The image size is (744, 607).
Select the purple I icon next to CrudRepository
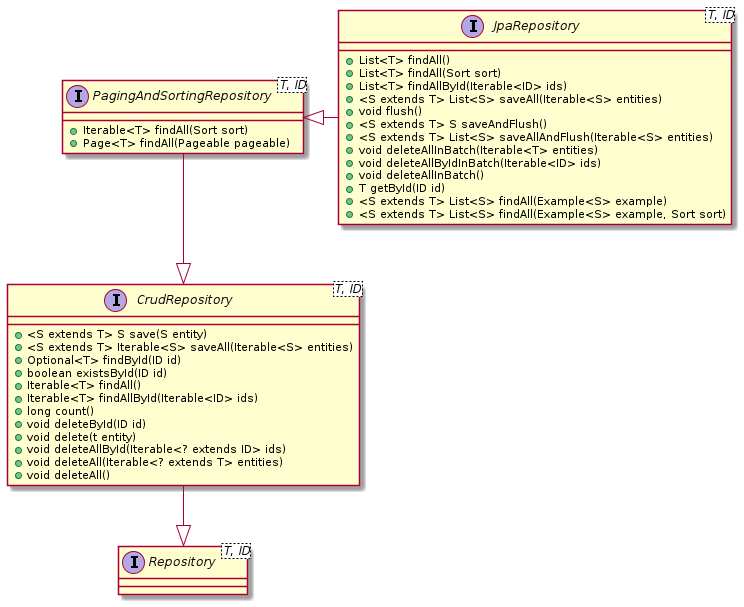click(115, 300)
